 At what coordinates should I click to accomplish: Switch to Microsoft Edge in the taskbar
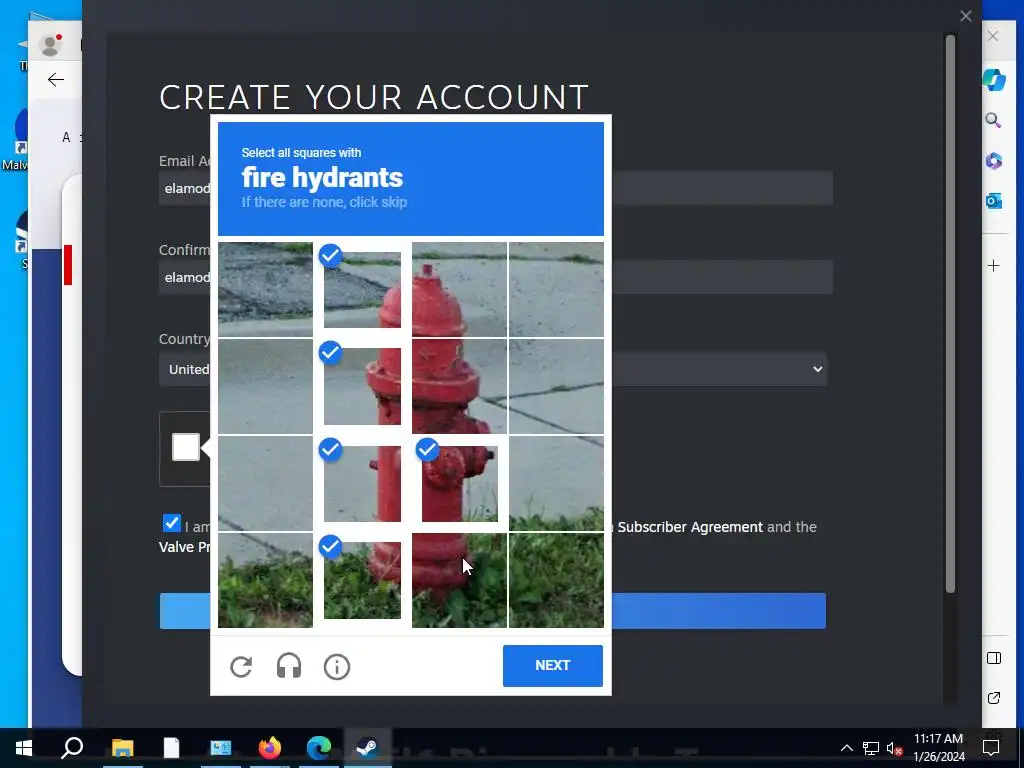coord(319,748)
